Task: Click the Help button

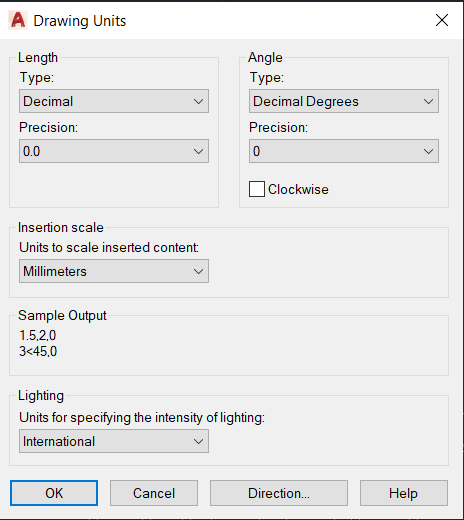Action: (x=404, y=493)
